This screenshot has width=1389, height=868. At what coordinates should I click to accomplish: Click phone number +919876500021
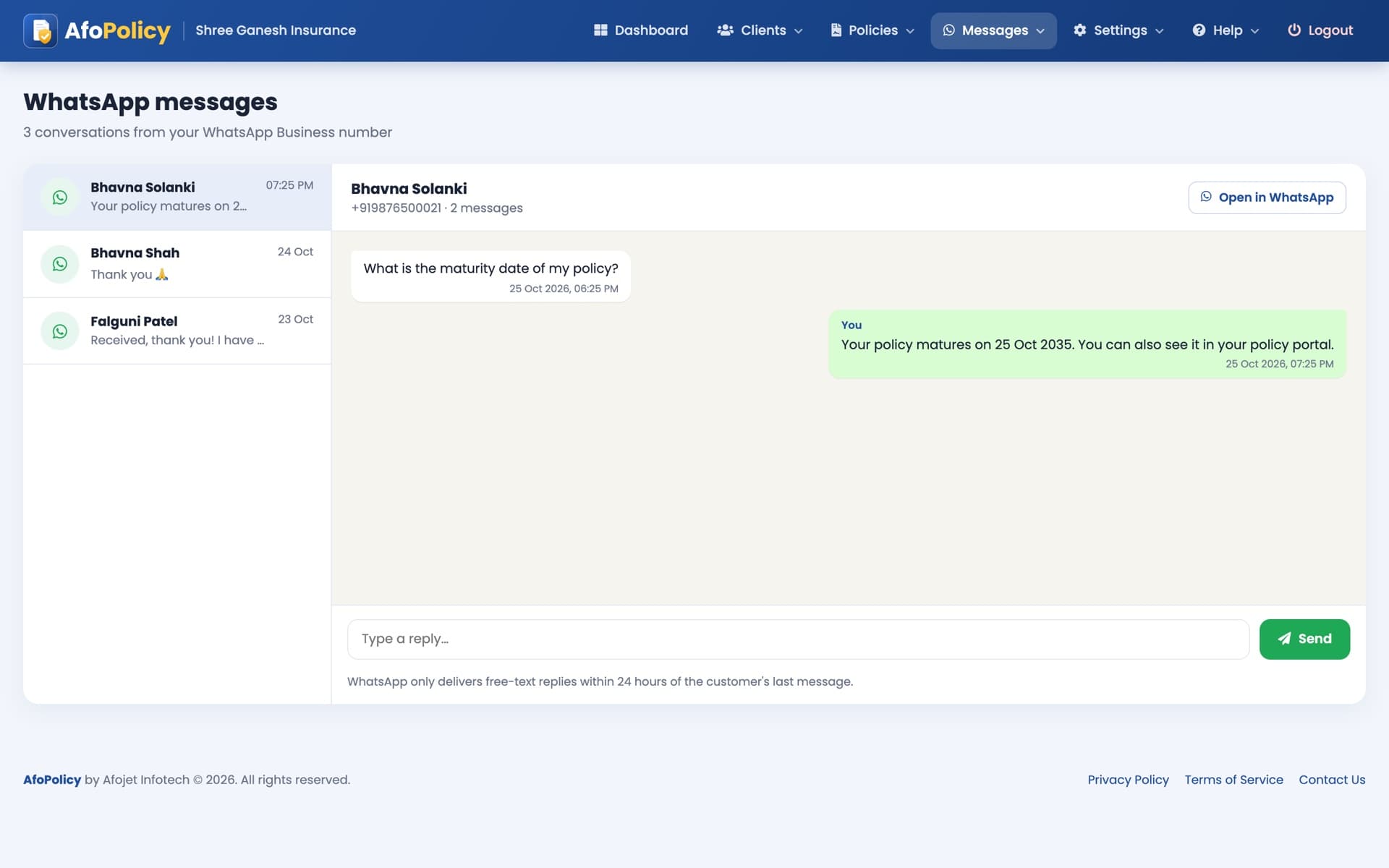pos(396,208)
